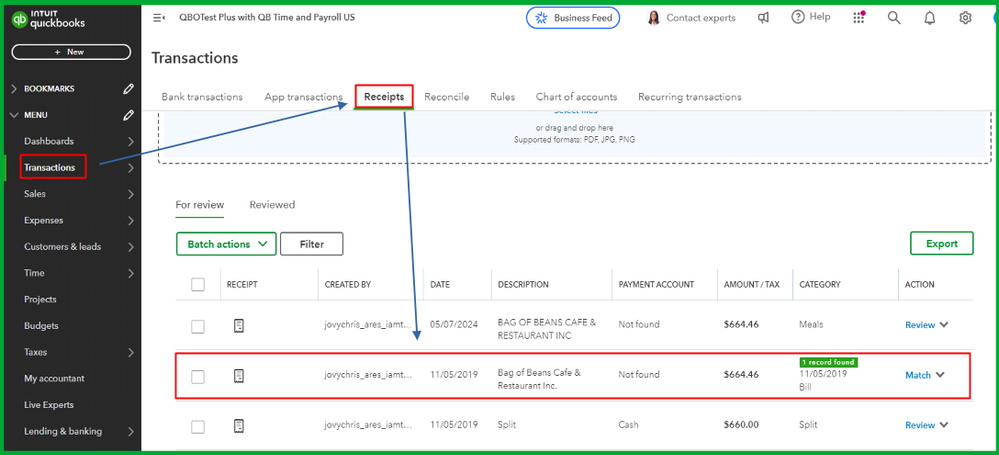This screenshot has width=999, height=455.
Task: Click Match link for Bill record
Action: 918,375
